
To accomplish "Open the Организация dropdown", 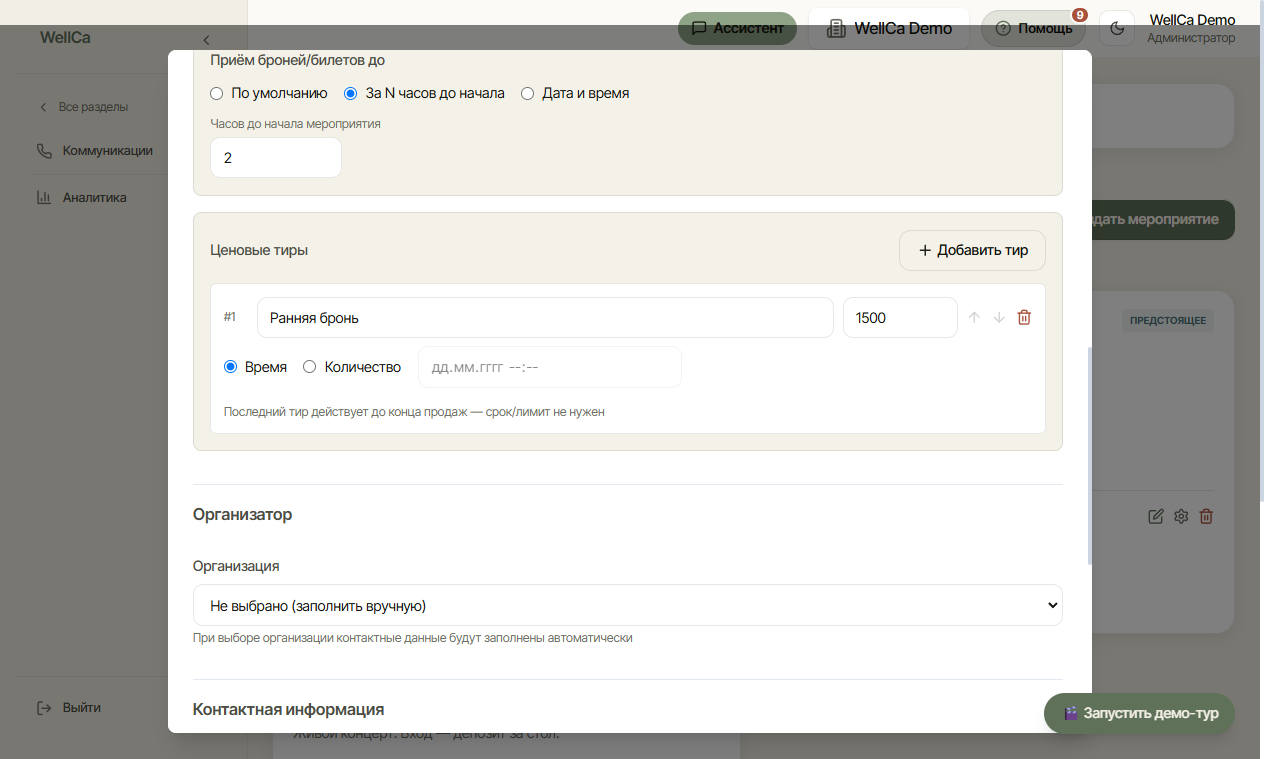I will (627, 605).
